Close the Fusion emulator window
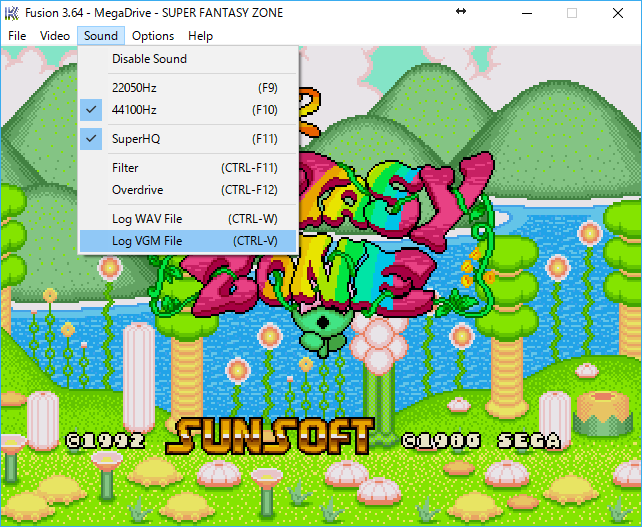Screen dimensions: 642x527 [x=618, y=13]
